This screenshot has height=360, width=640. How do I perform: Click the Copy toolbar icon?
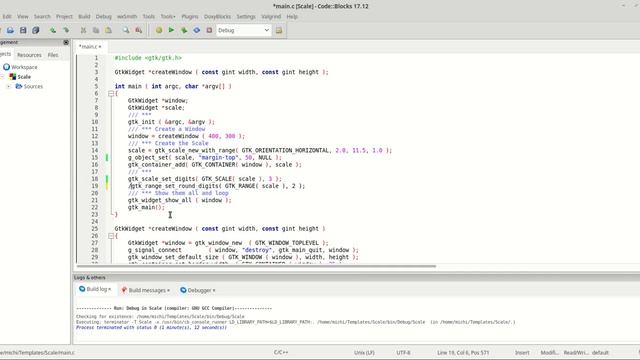[x=96, y=30]
